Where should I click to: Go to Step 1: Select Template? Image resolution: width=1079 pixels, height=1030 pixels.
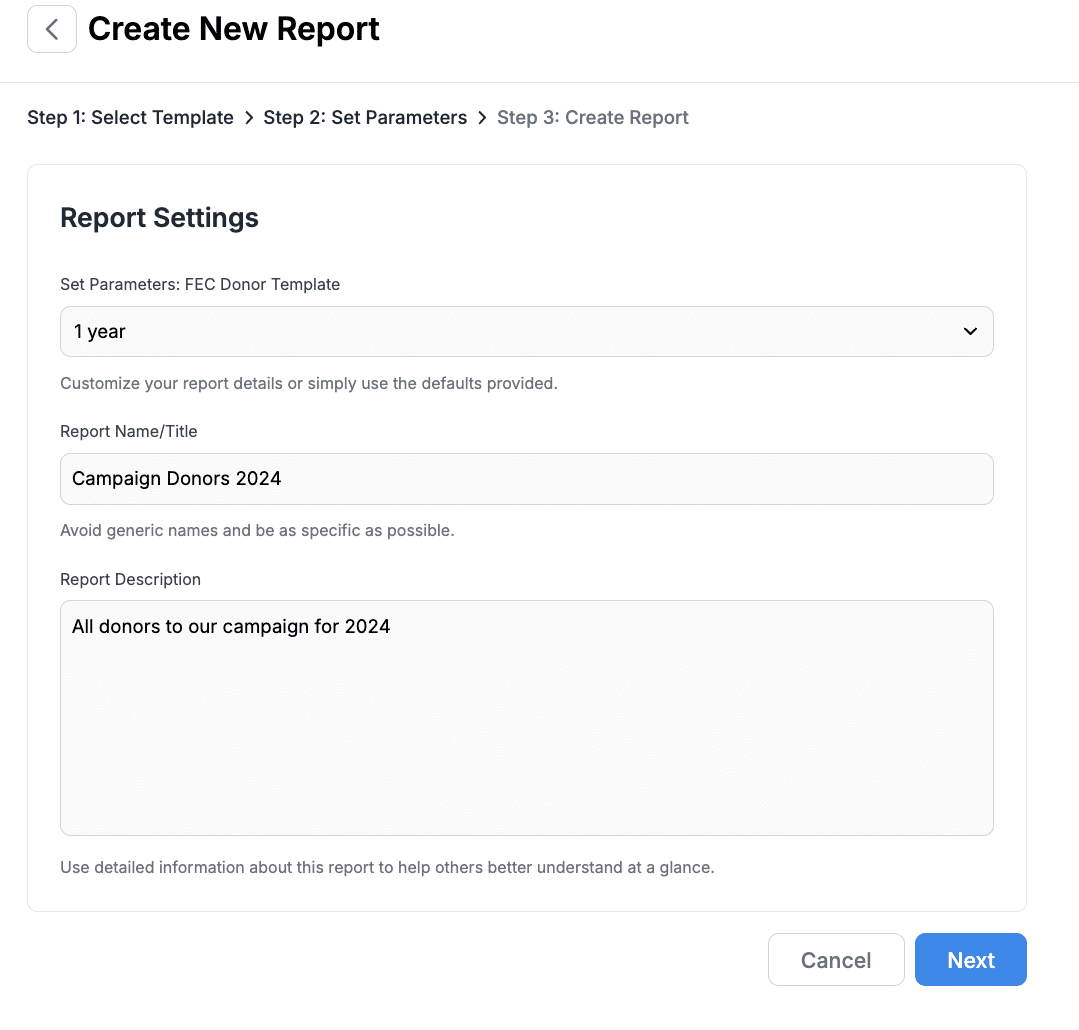130,118
